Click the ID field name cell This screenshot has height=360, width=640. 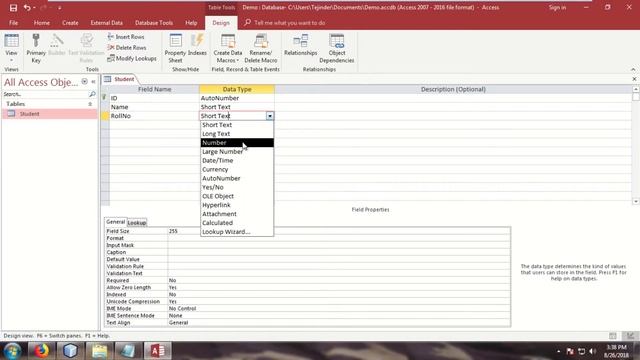[154, 98]
